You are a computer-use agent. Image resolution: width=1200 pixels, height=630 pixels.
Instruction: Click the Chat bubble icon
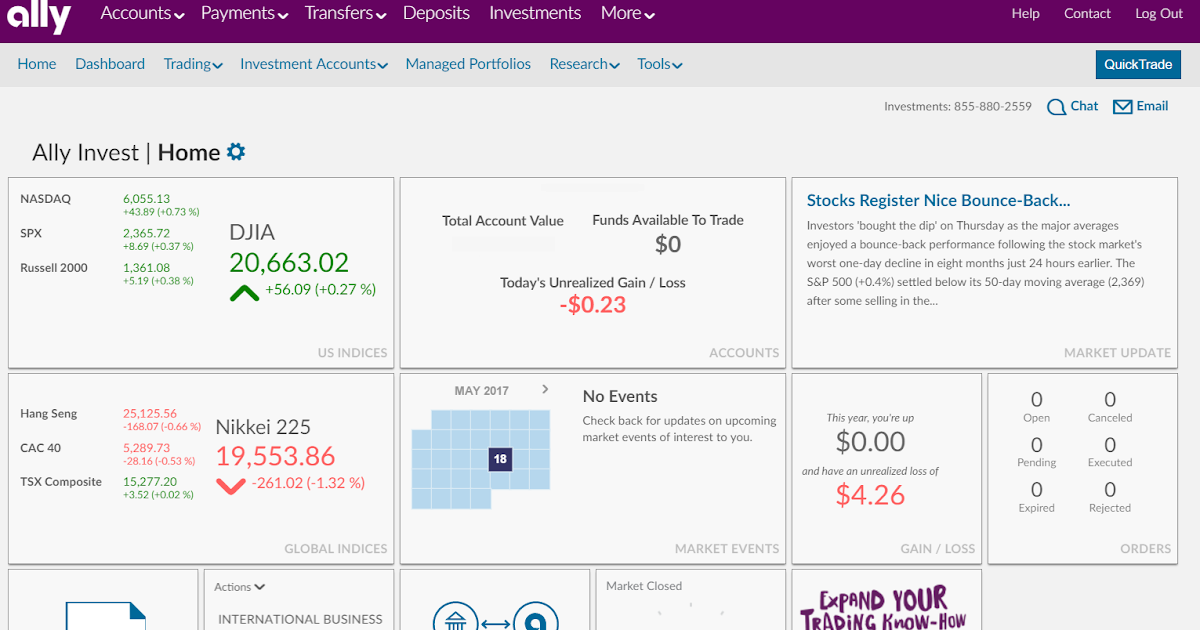point(1056,107)
